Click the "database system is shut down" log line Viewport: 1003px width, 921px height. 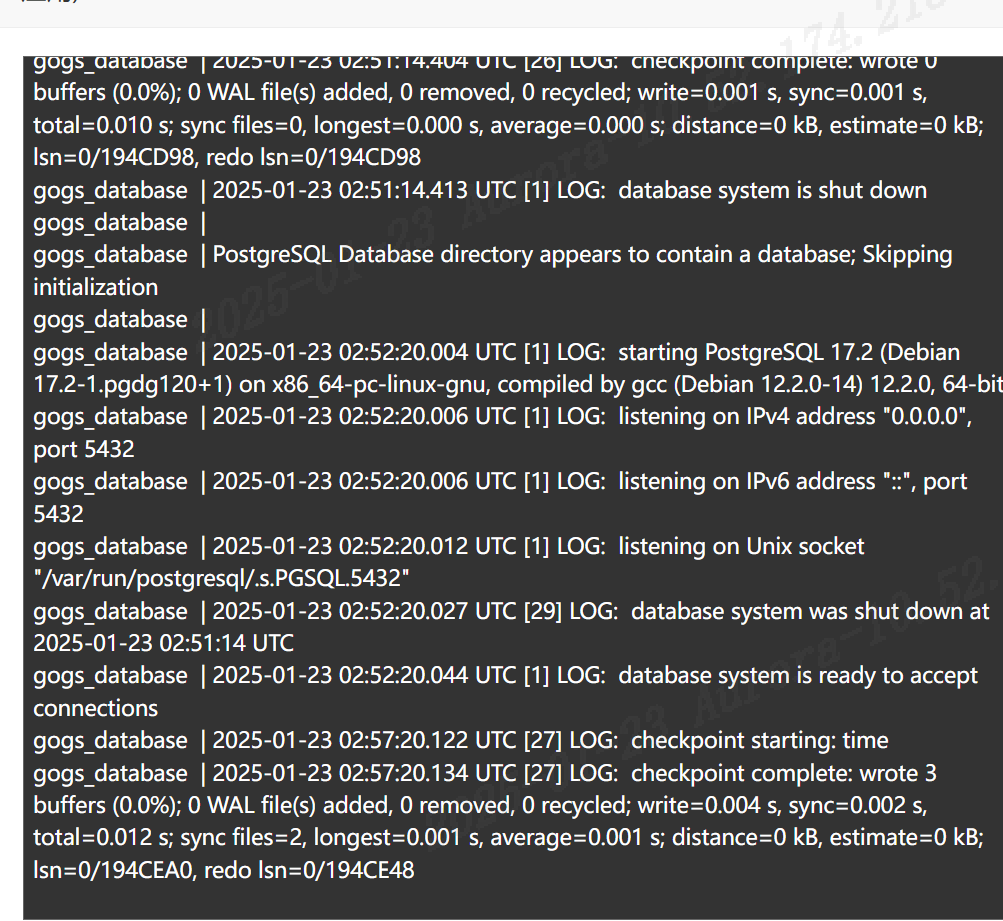(480, 191)
